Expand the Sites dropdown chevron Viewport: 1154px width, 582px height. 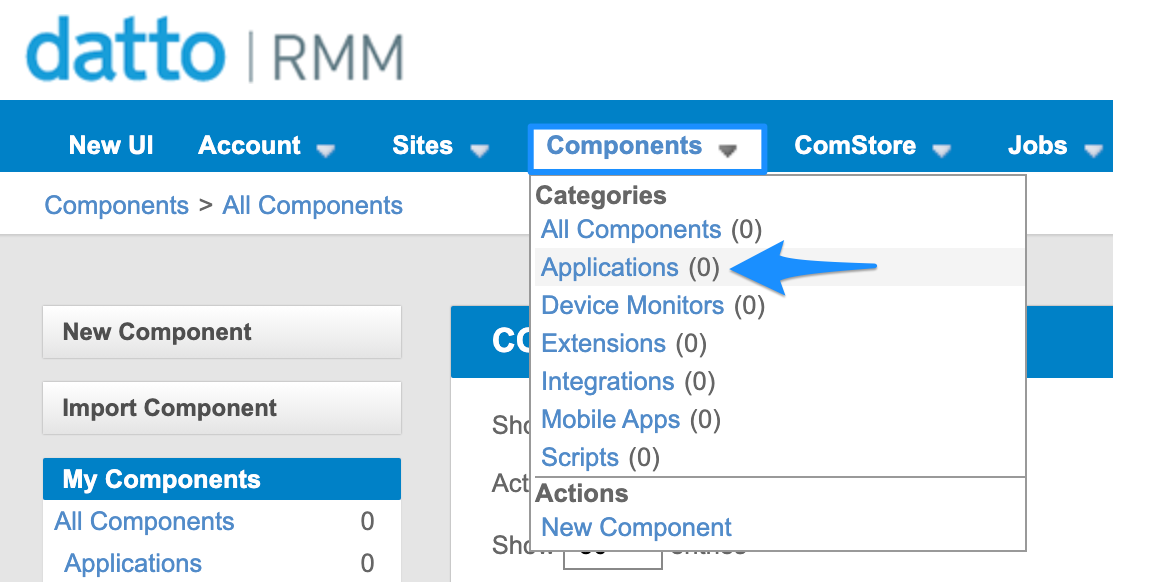click(x=481, y=149)
